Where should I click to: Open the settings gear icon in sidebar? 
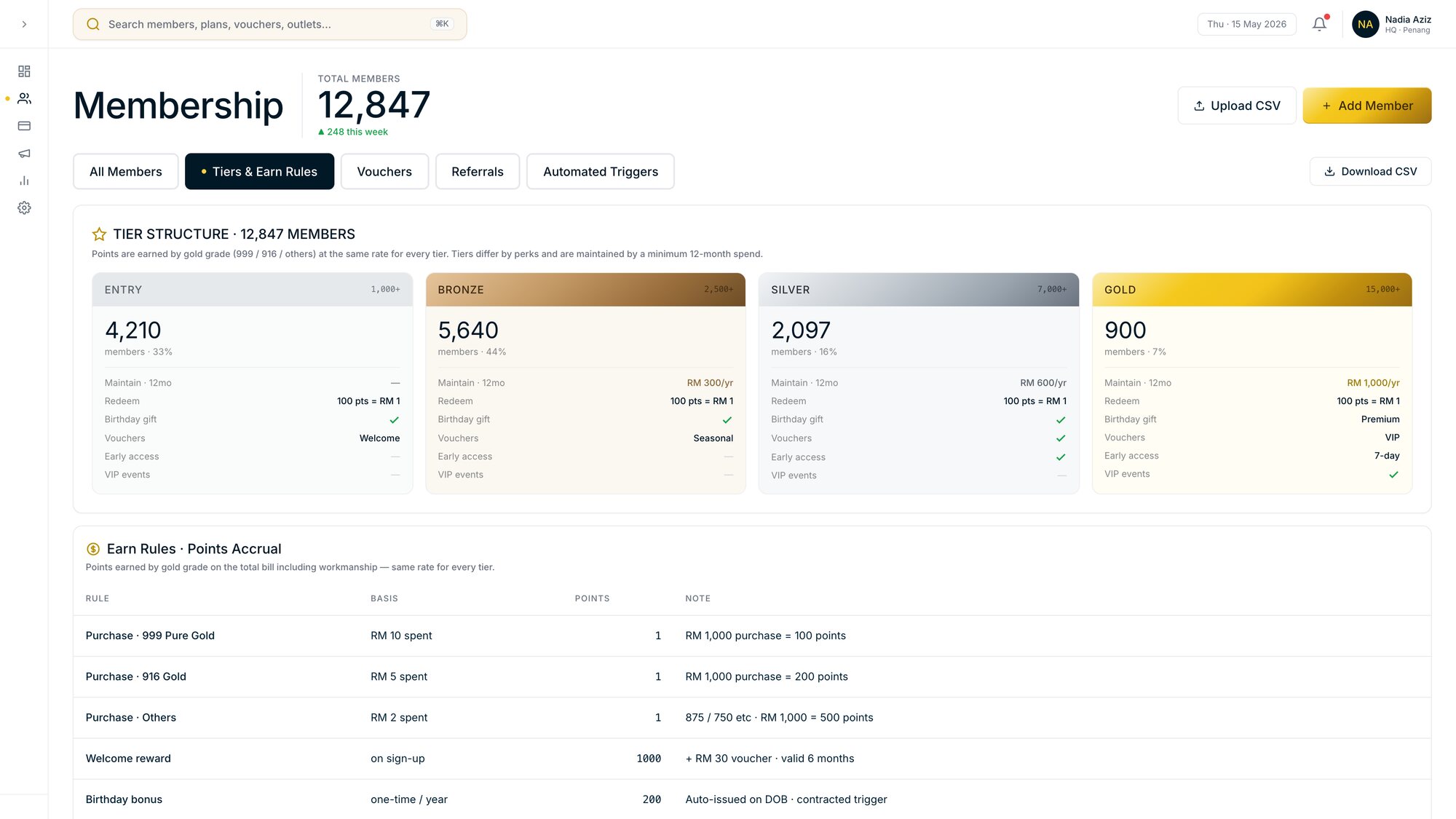tap(24, 207)
